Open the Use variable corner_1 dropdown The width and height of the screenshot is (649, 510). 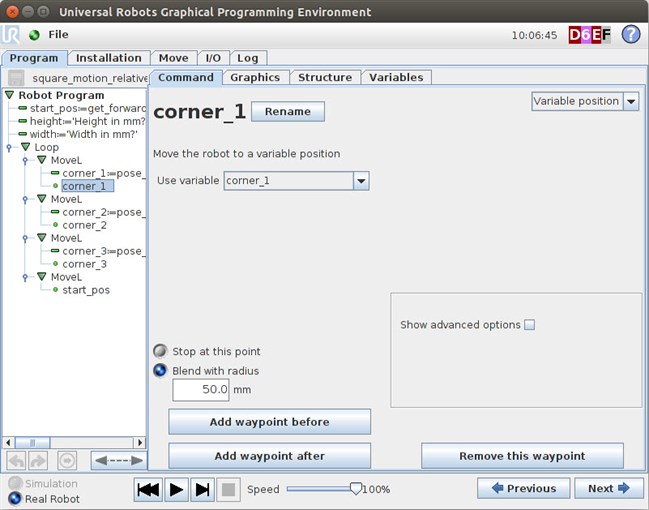[296, 181]
